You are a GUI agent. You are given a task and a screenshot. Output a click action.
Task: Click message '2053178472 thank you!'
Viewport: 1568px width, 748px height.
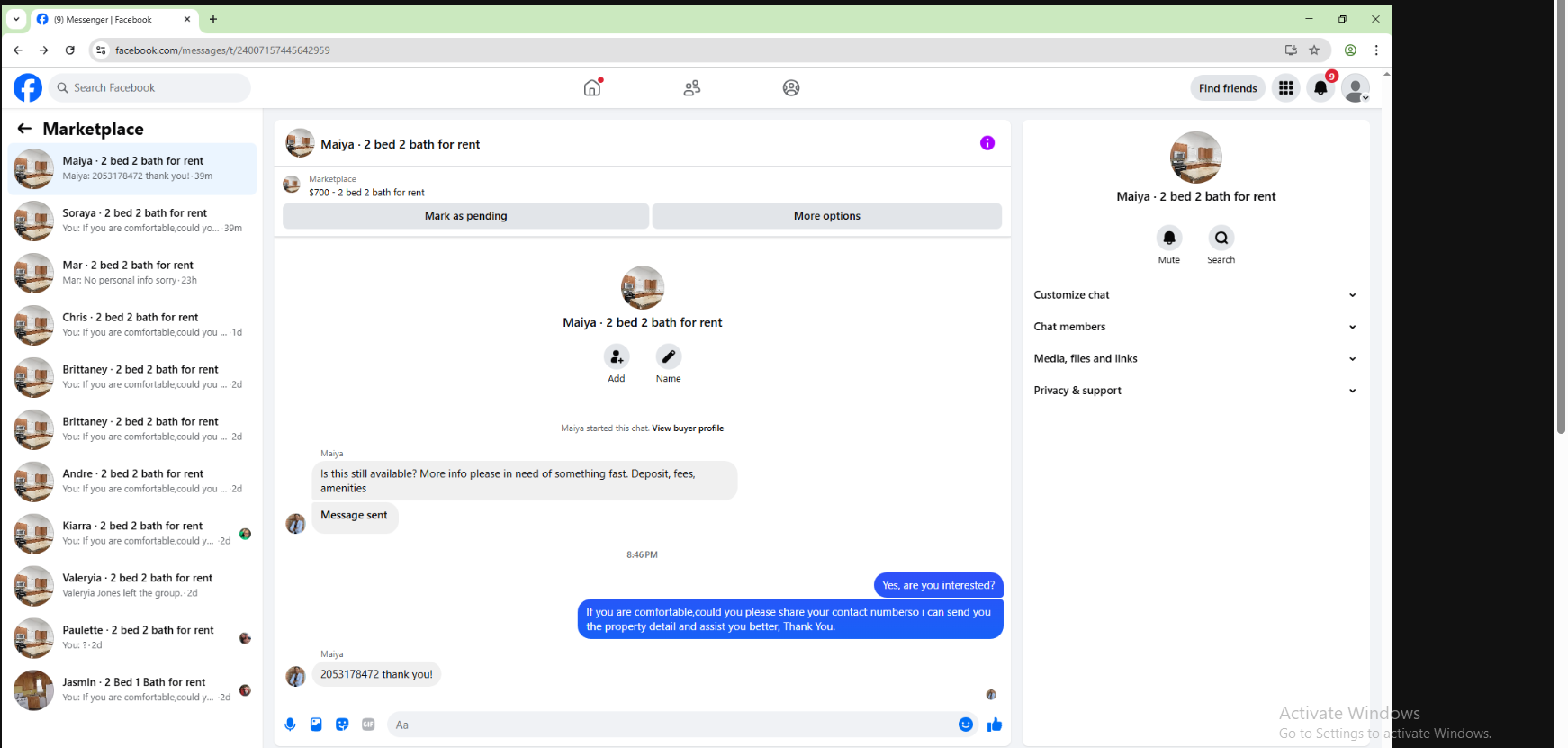point(376,674)
